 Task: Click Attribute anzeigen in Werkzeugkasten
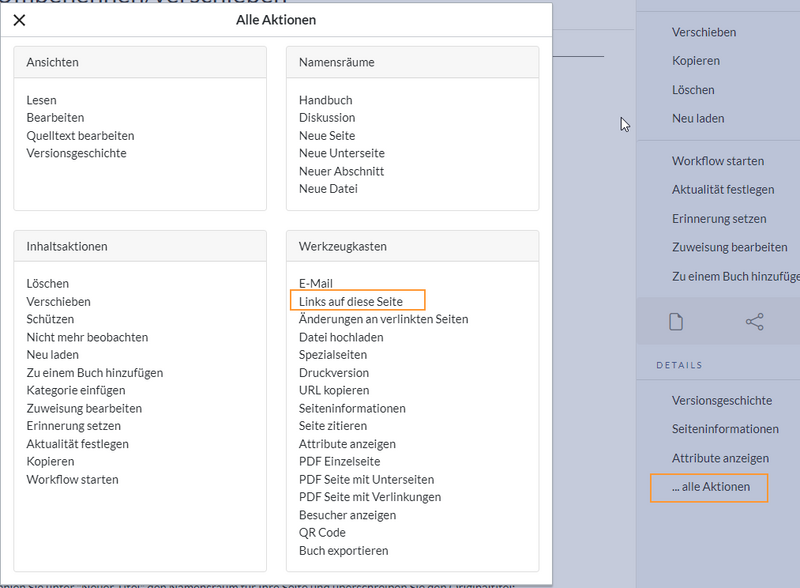coord(347,444)
